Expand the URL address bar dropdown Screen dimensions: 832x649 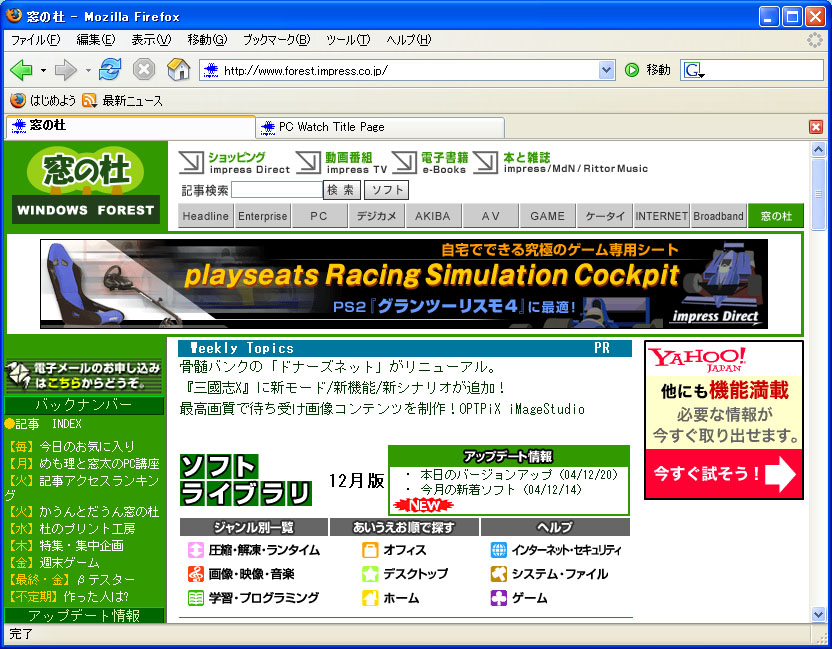(x=606, y=70)
